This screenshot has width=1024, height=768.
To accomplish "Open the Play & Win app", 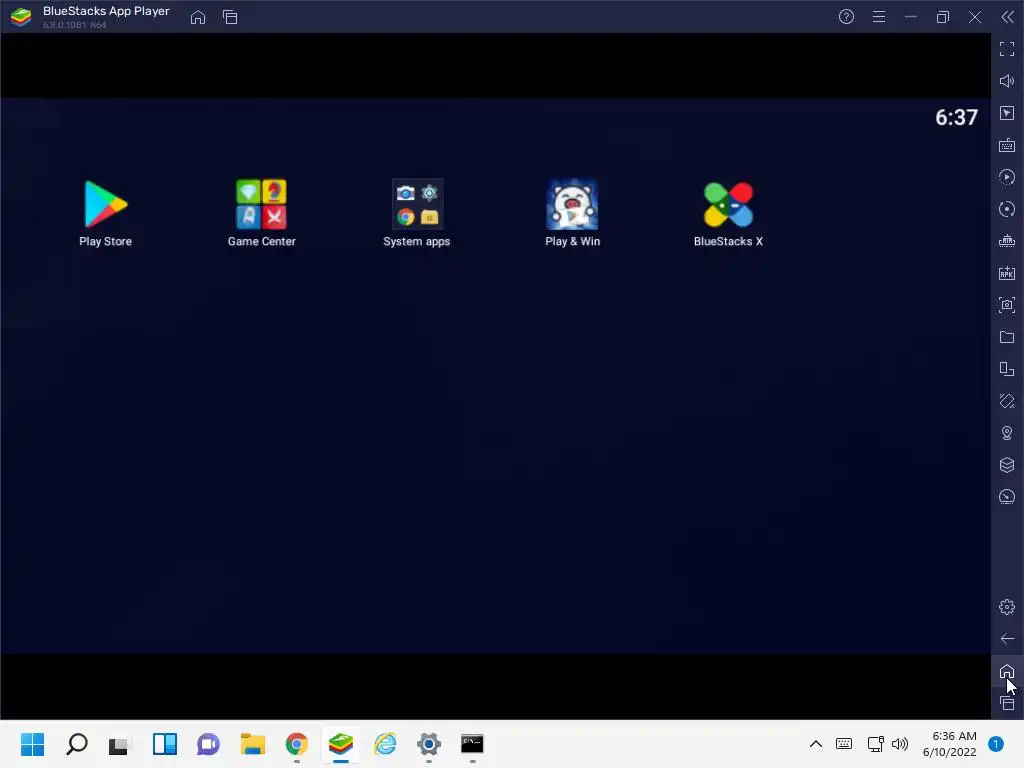I will tap(572, 213).
